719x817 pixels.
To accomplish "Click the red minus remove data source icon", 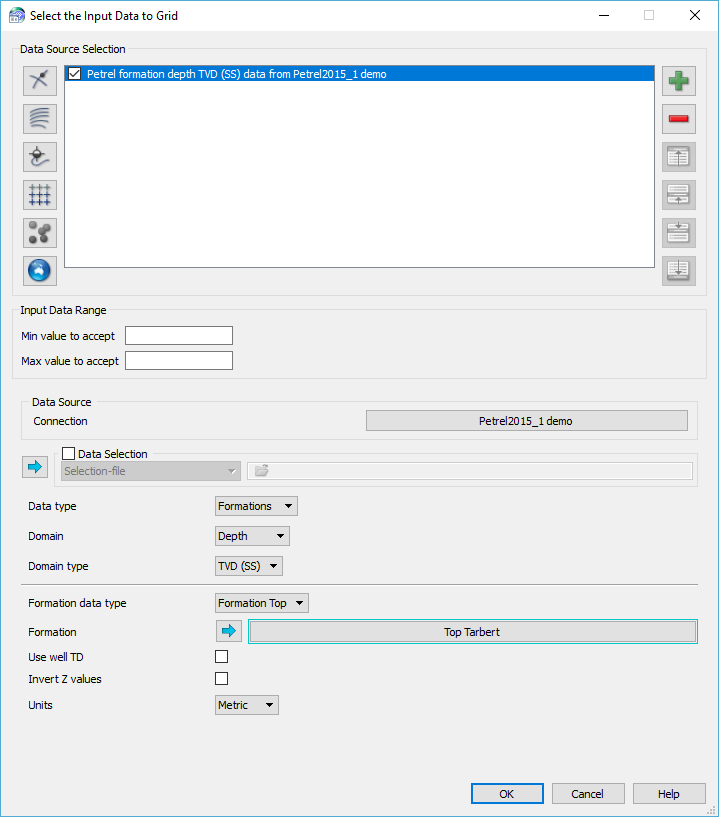I will coord(679,119).
